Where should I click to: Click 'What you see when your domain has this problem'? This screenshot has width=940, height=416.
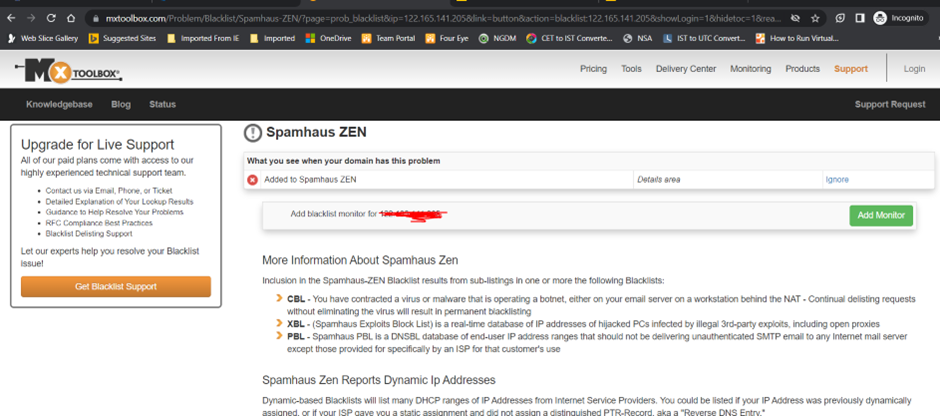[x=344, y=161]
